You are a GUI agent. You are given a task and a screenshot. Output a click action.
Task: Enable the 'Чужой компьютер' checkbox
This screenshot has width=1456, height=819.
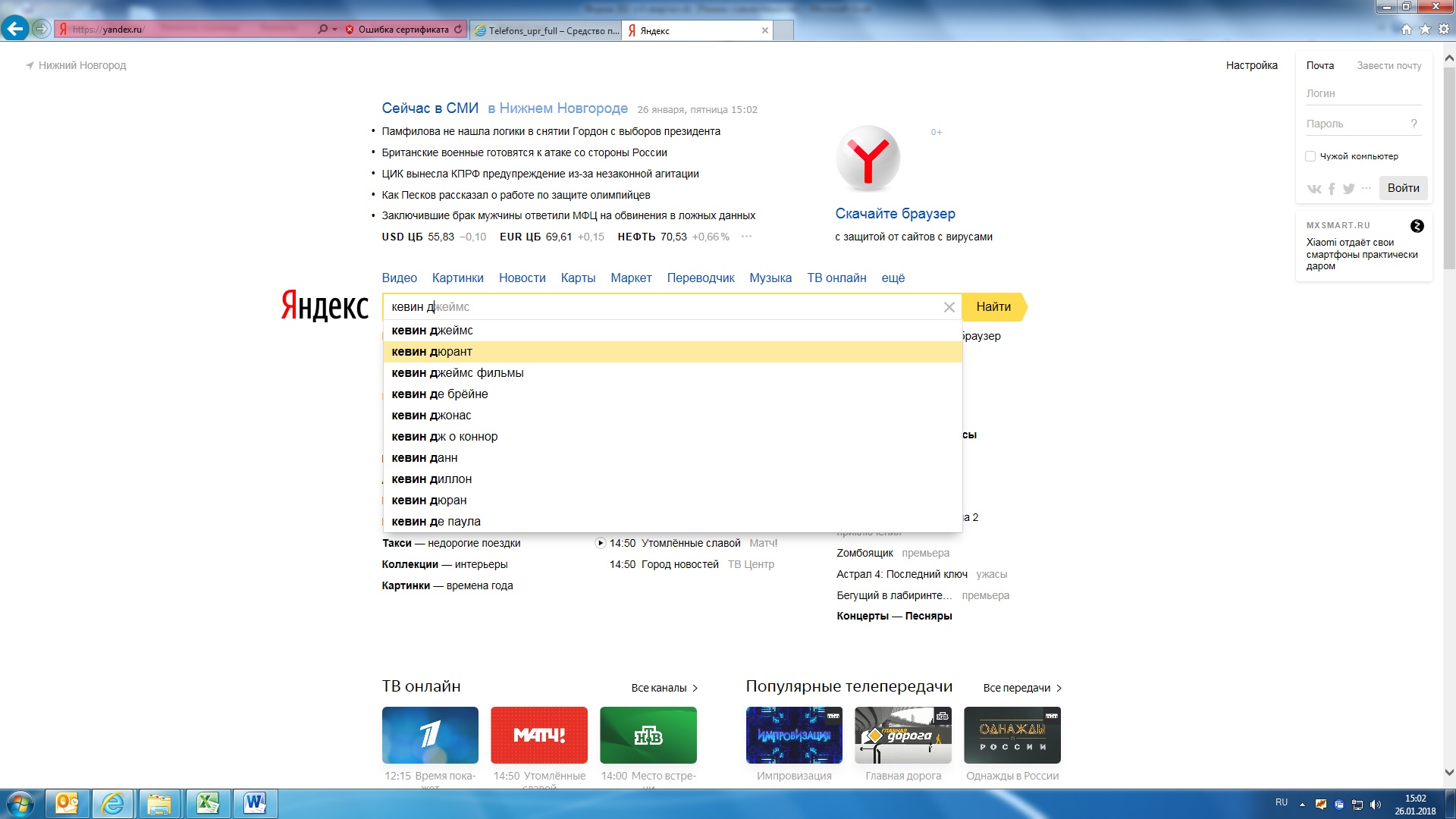tap(1310, 156)
